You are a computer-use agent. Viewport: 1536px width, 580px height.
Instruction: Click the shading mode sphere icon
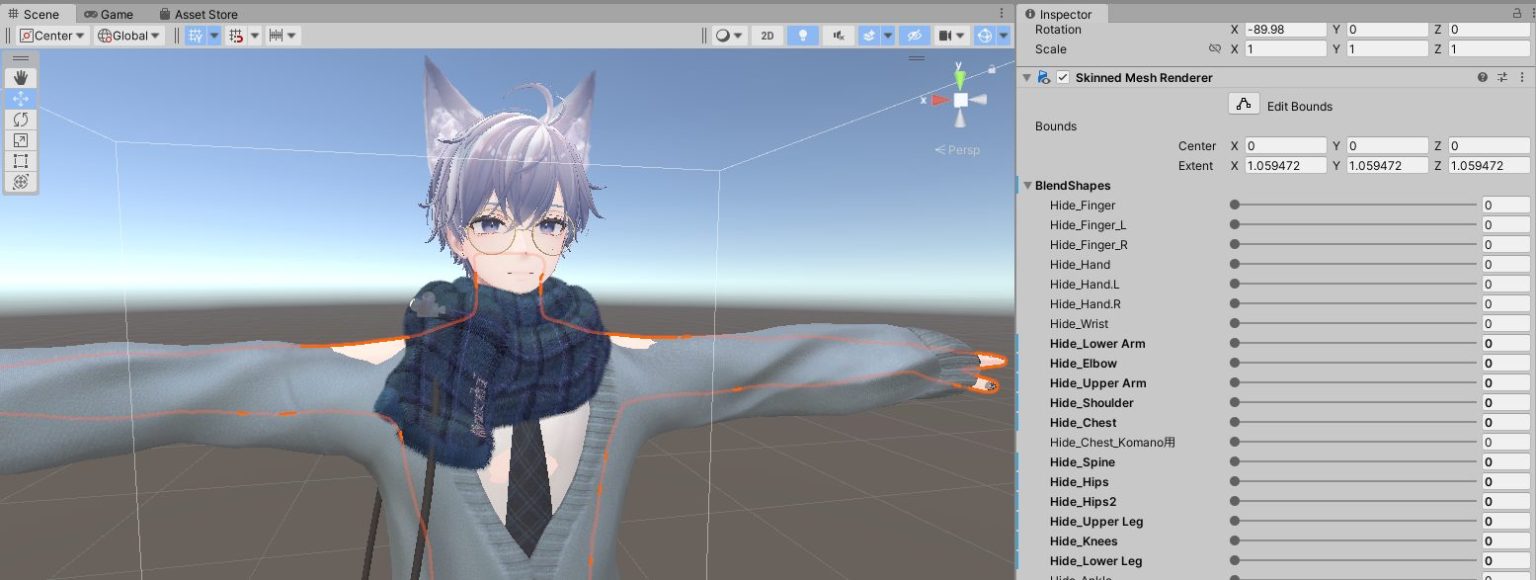point(723,36)
